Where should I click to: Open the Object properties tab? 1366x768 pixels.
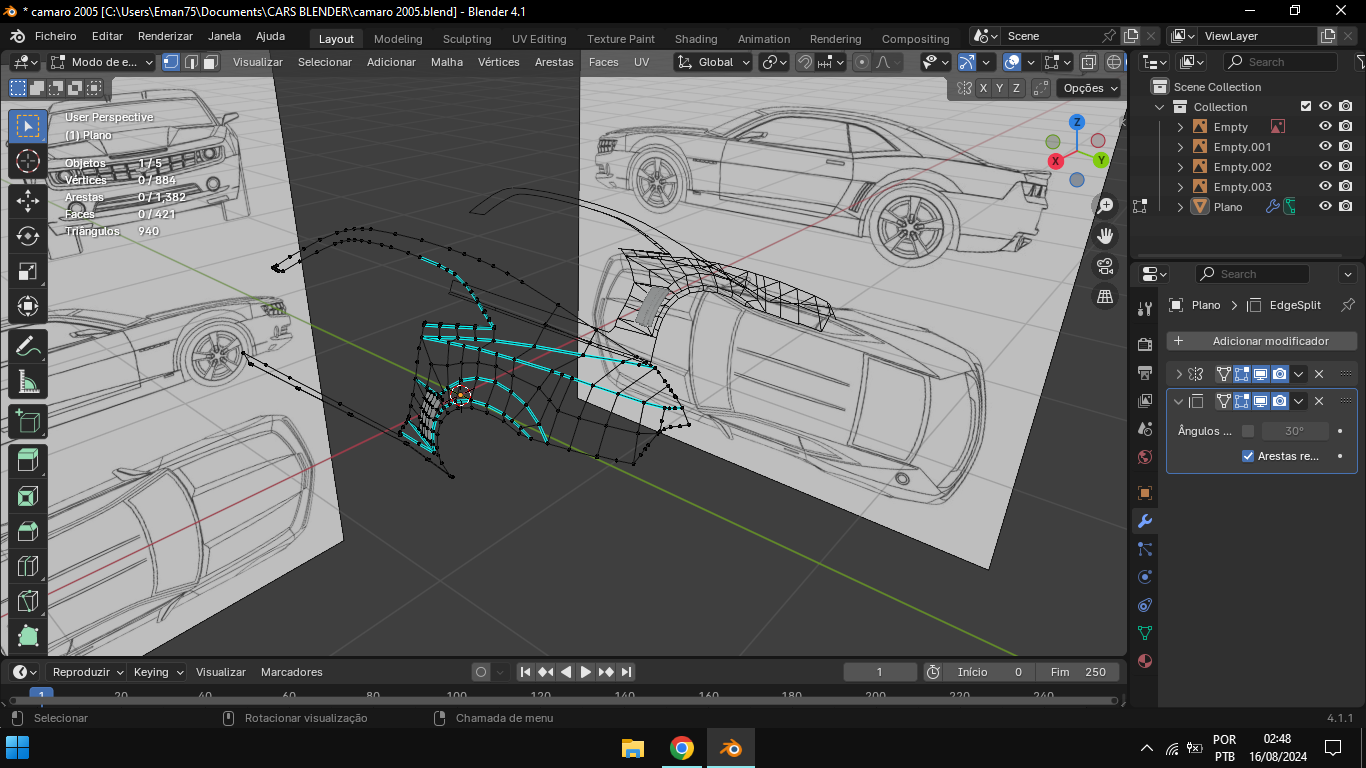pos(1145,493)
